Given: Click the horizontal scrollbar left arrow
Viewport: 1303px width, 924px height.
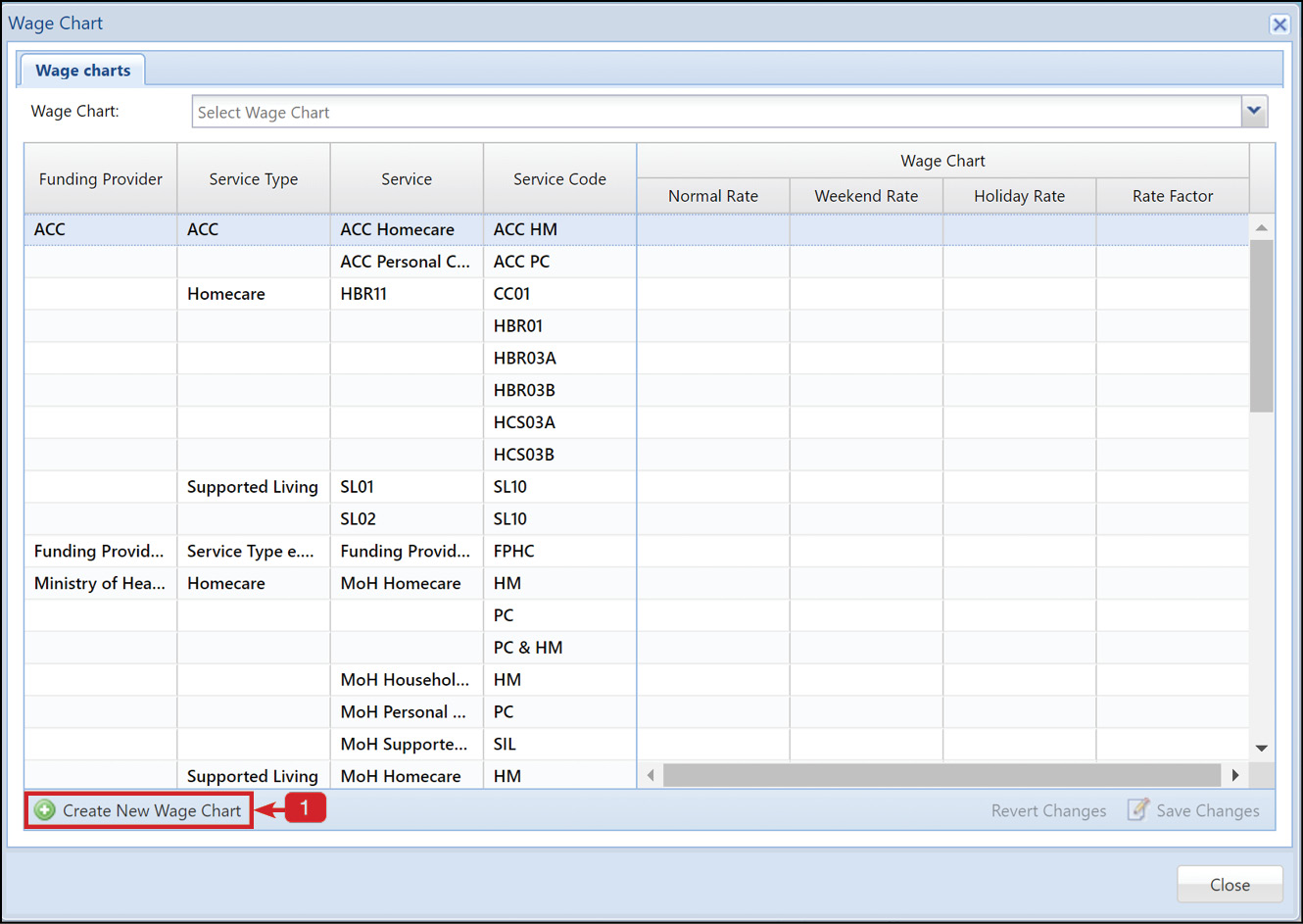Looking at the screenshot, I should (651, 775).
